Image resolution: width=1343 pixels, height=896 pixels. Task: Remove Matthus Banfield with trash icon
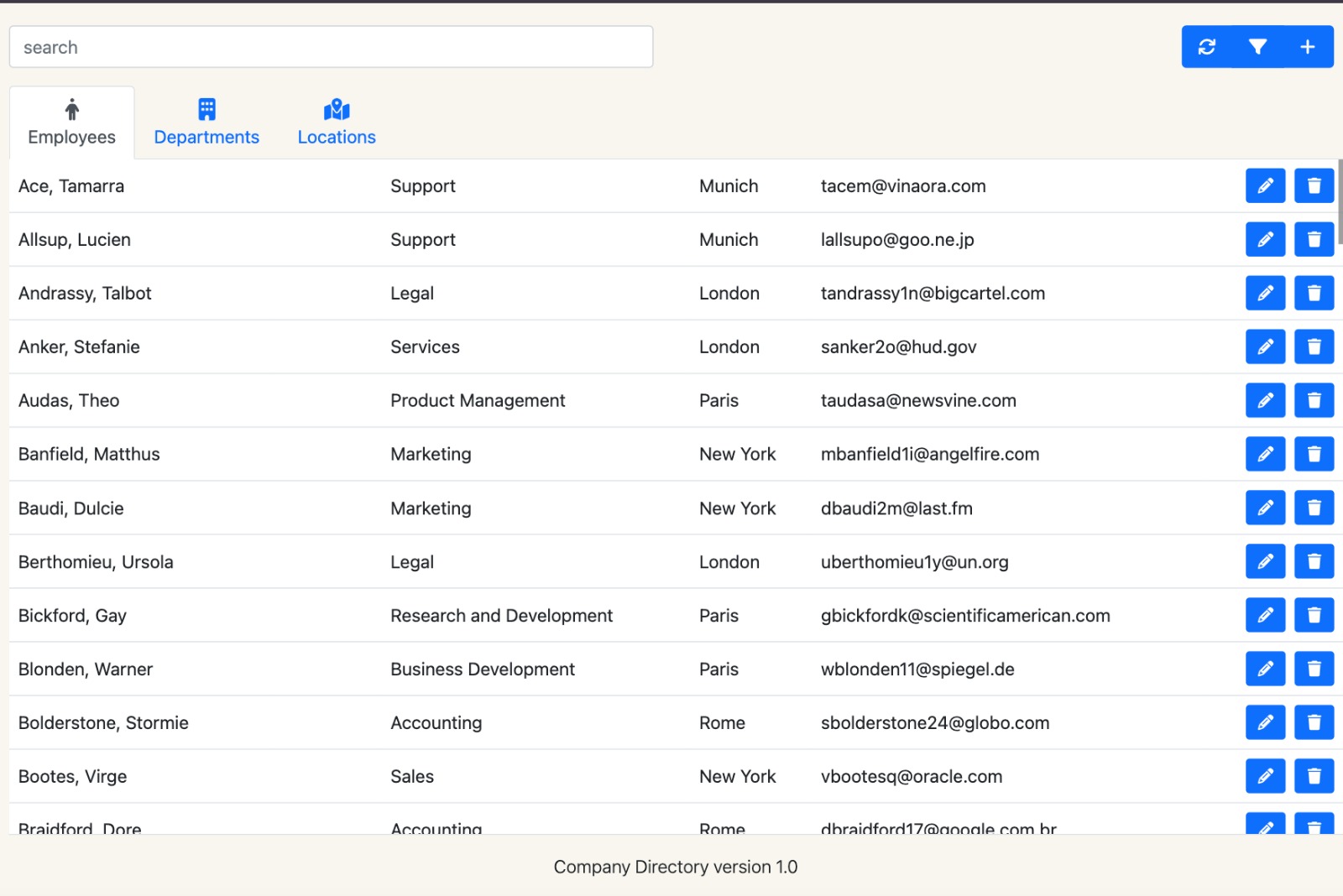[1314, 455]
